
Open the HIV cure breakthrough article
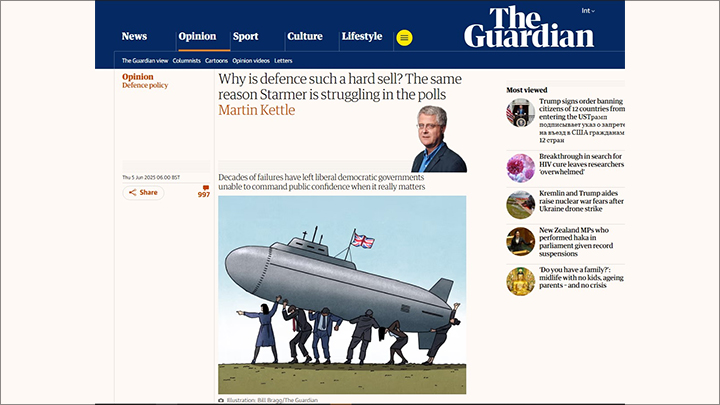pos(581,164)
